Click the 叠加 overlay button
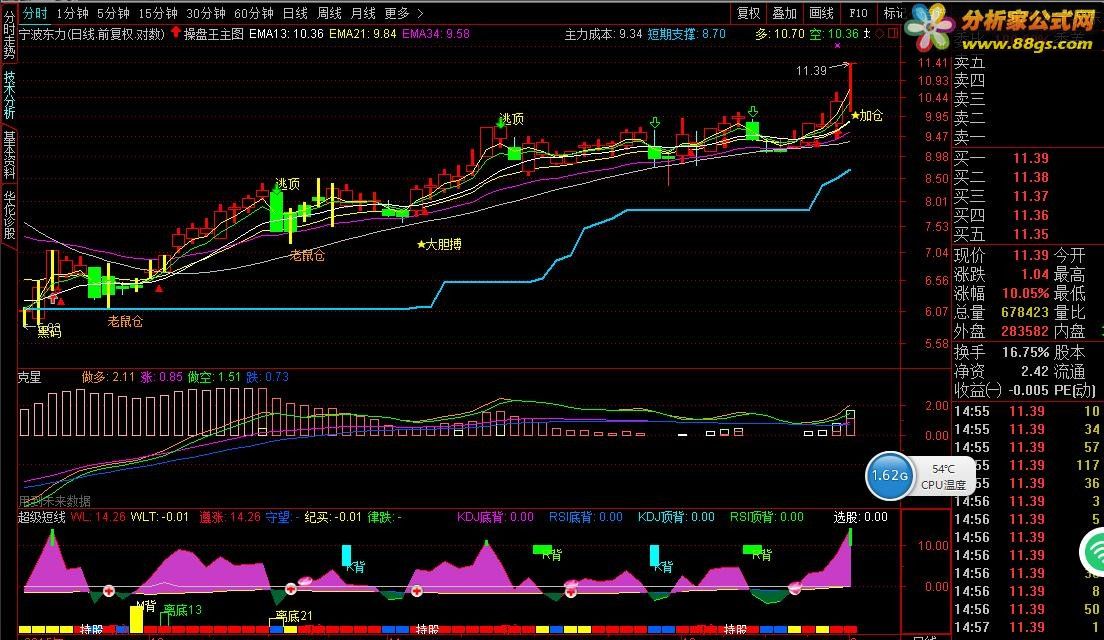This screenshot has height=640, width=1104. [784, 13]
